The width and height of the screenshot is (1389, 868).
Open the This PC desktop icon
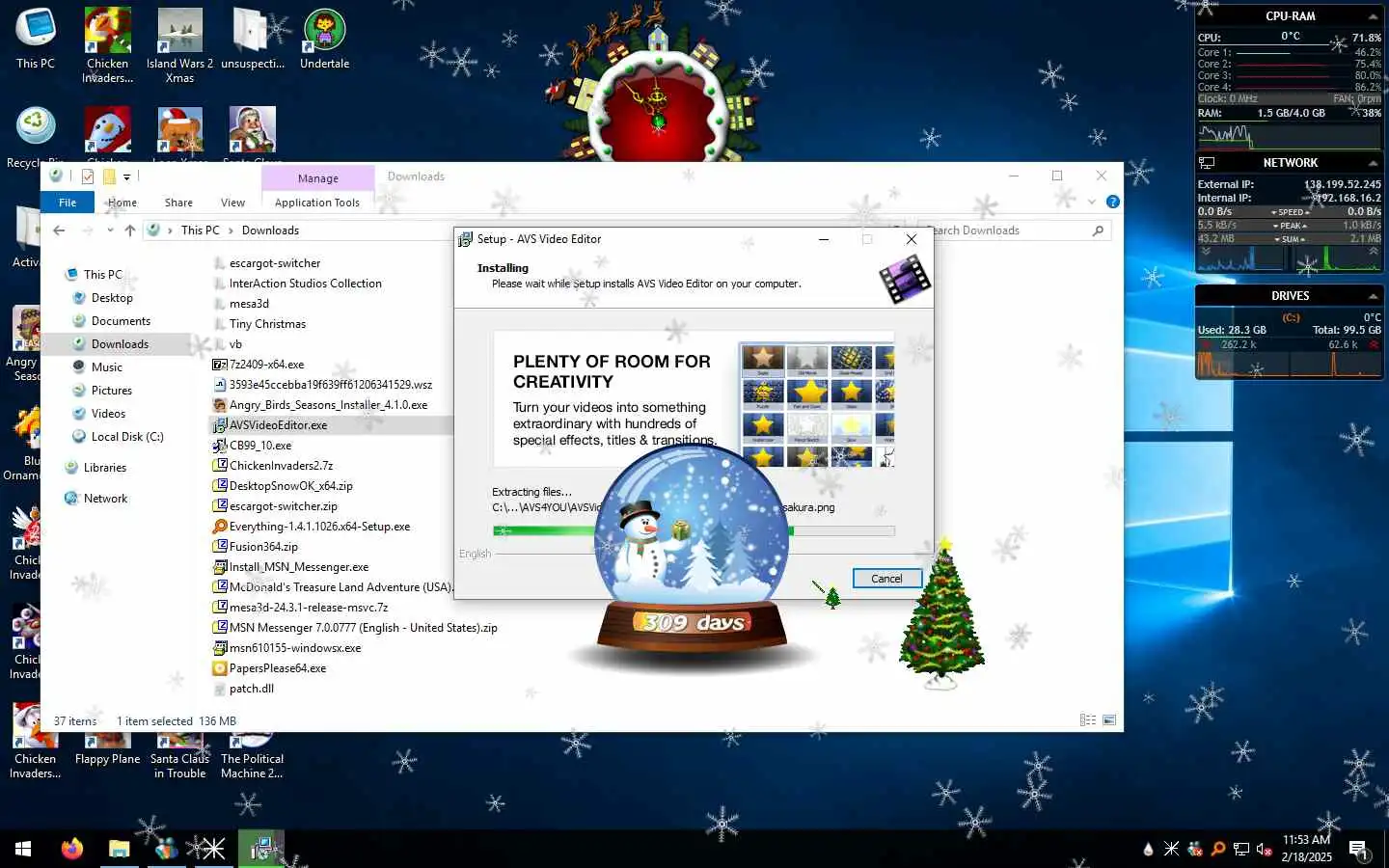point(36,40)
